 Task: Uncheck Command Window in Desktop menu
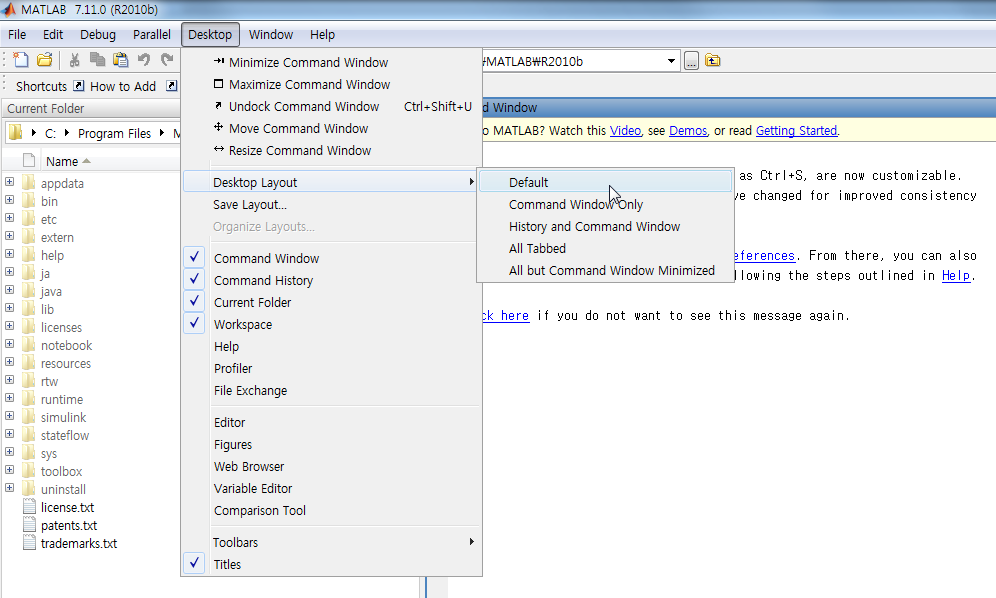click(x=194, y=258)
